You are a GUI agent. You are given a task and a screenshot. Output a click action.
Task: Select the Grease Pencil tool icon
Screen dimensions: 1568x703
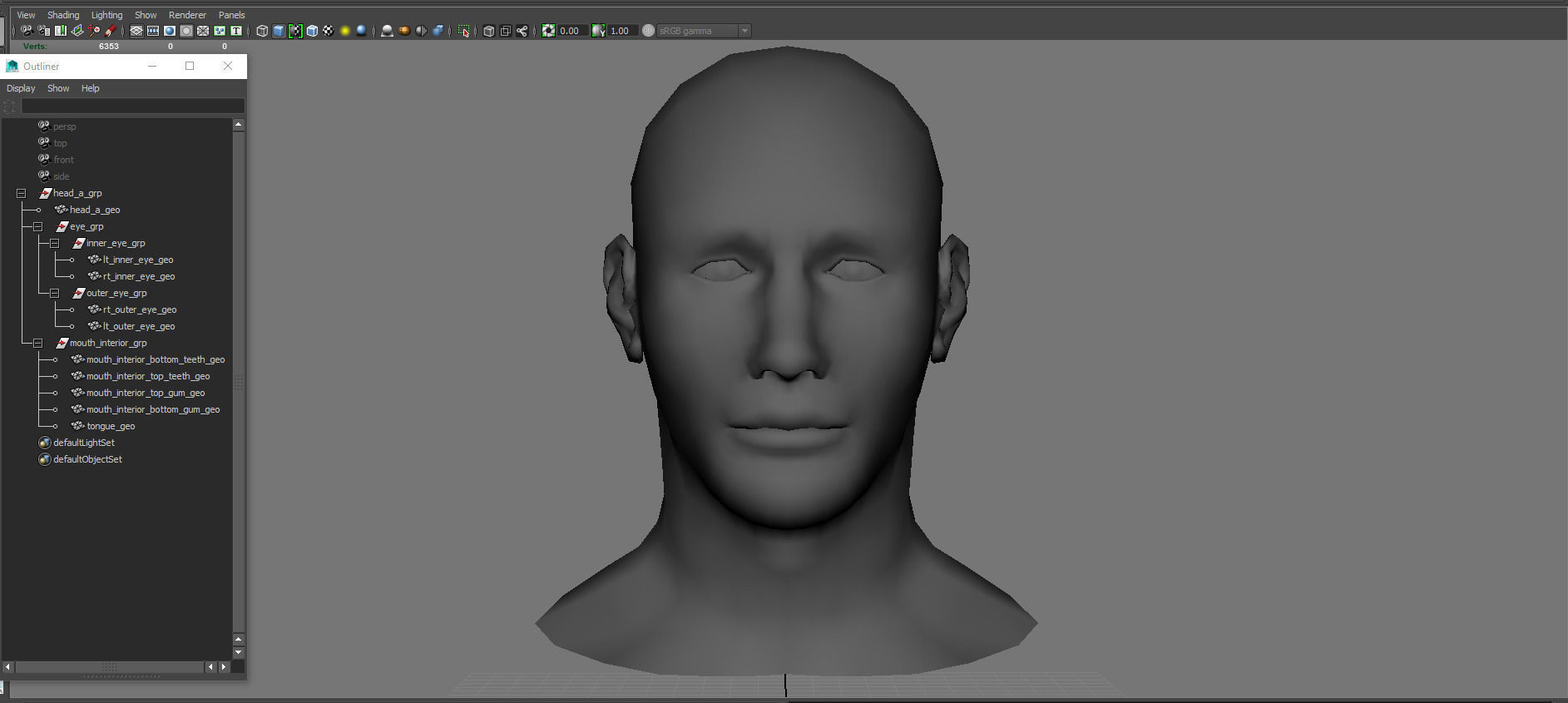[110, 31]
